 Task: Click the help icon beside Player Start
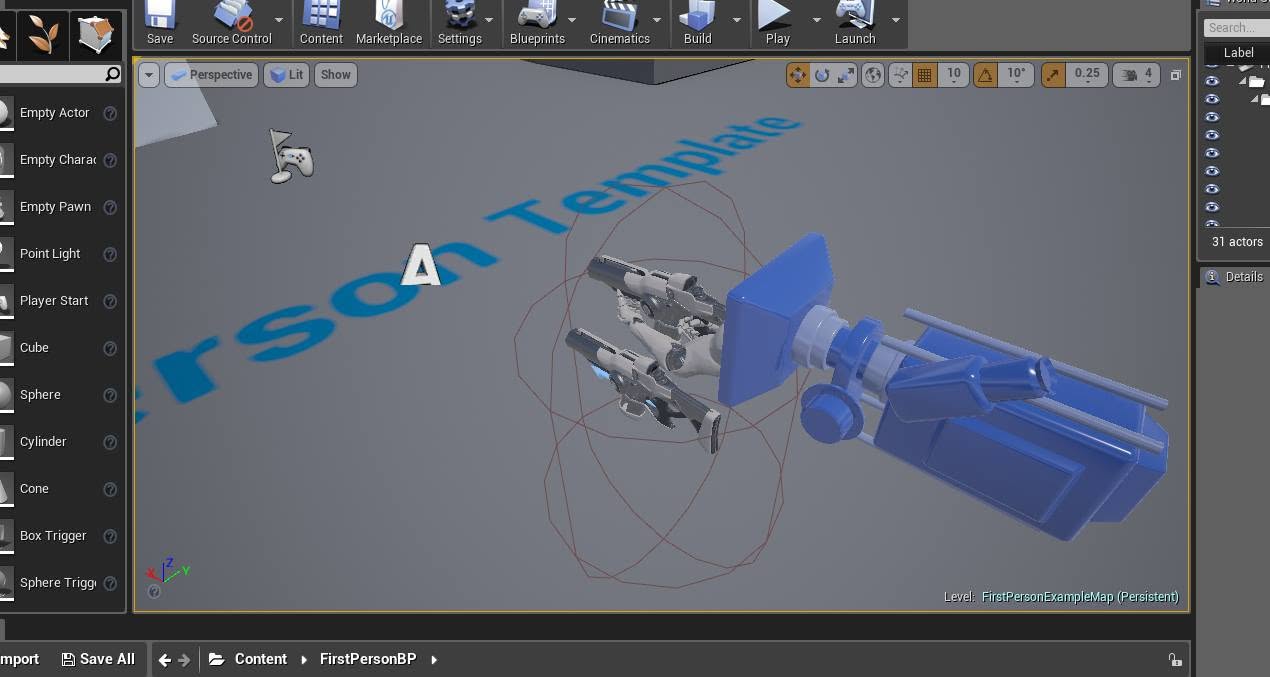(110, 301)
